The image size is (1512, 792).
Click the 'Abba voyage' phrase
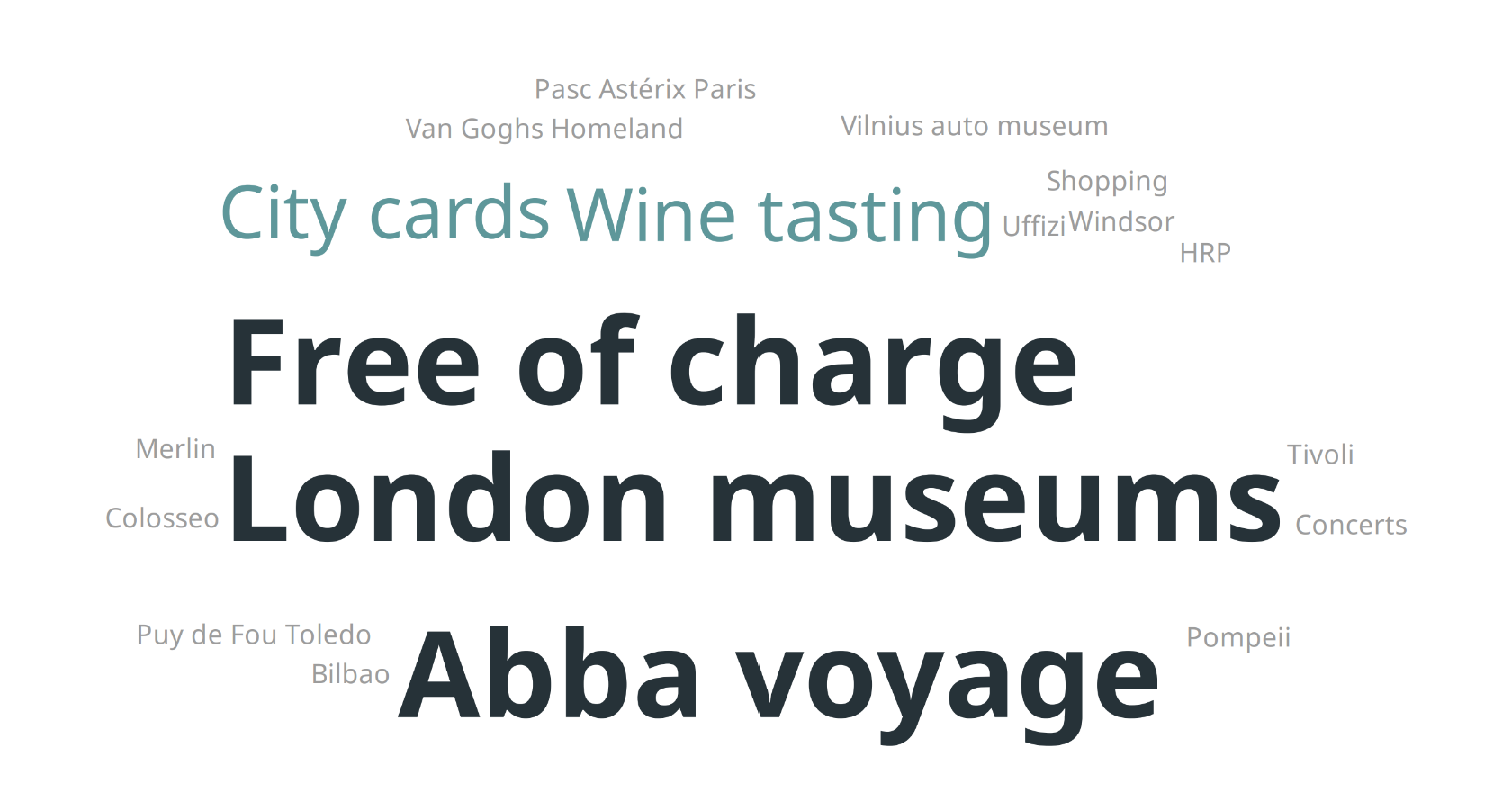click(x=779, y=683)
